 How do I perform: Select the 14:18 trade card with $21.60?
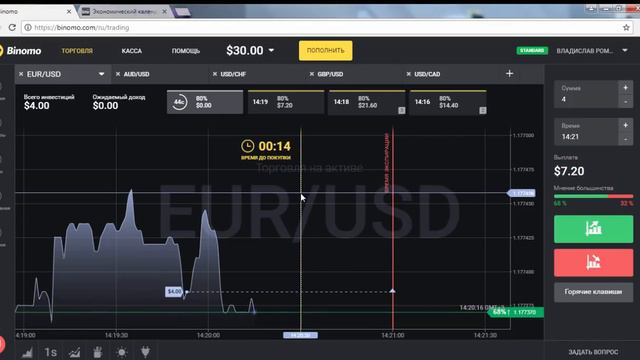[x=367, y=102]
